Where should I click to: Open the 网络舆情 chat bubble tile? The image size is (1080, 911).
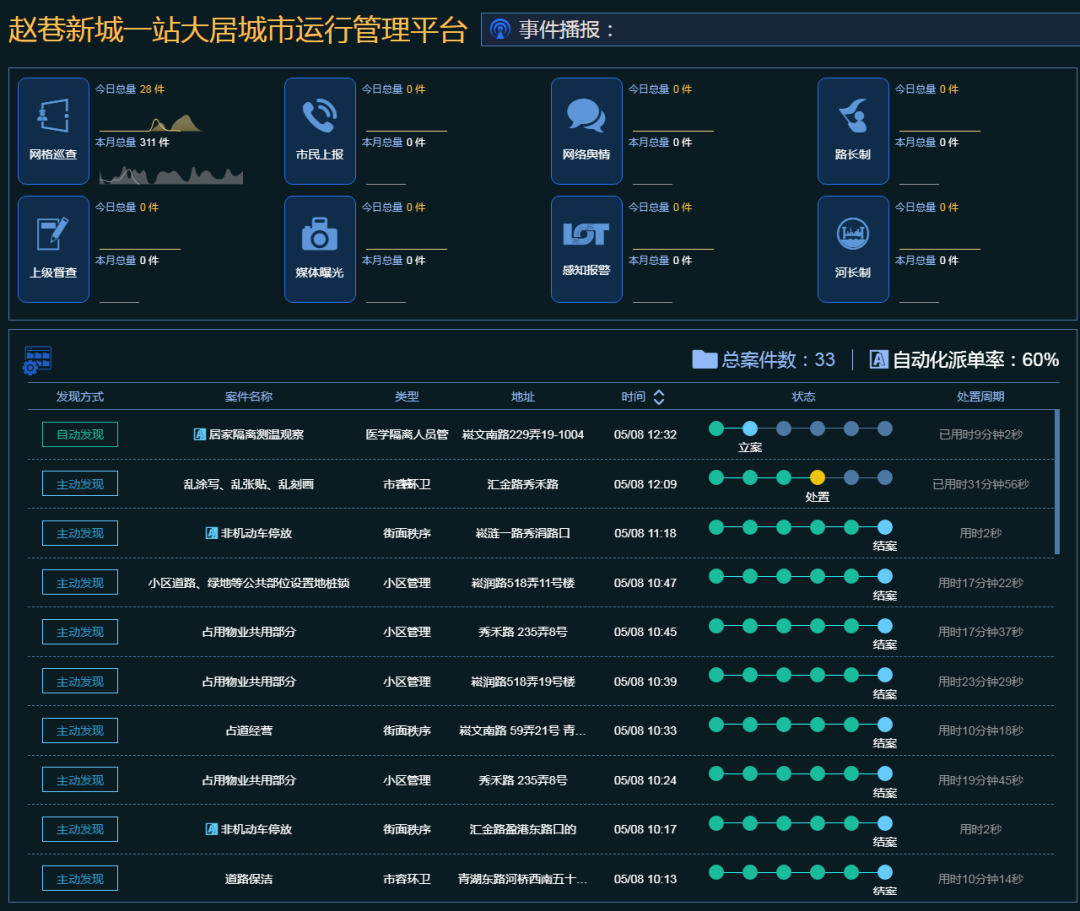coord(587,131)
